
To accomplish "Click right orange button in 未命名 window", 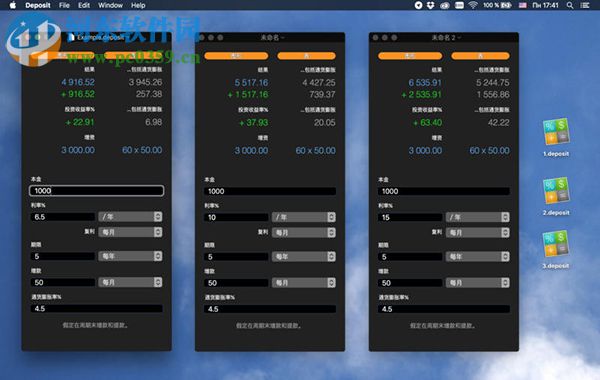I will [307, 56].
